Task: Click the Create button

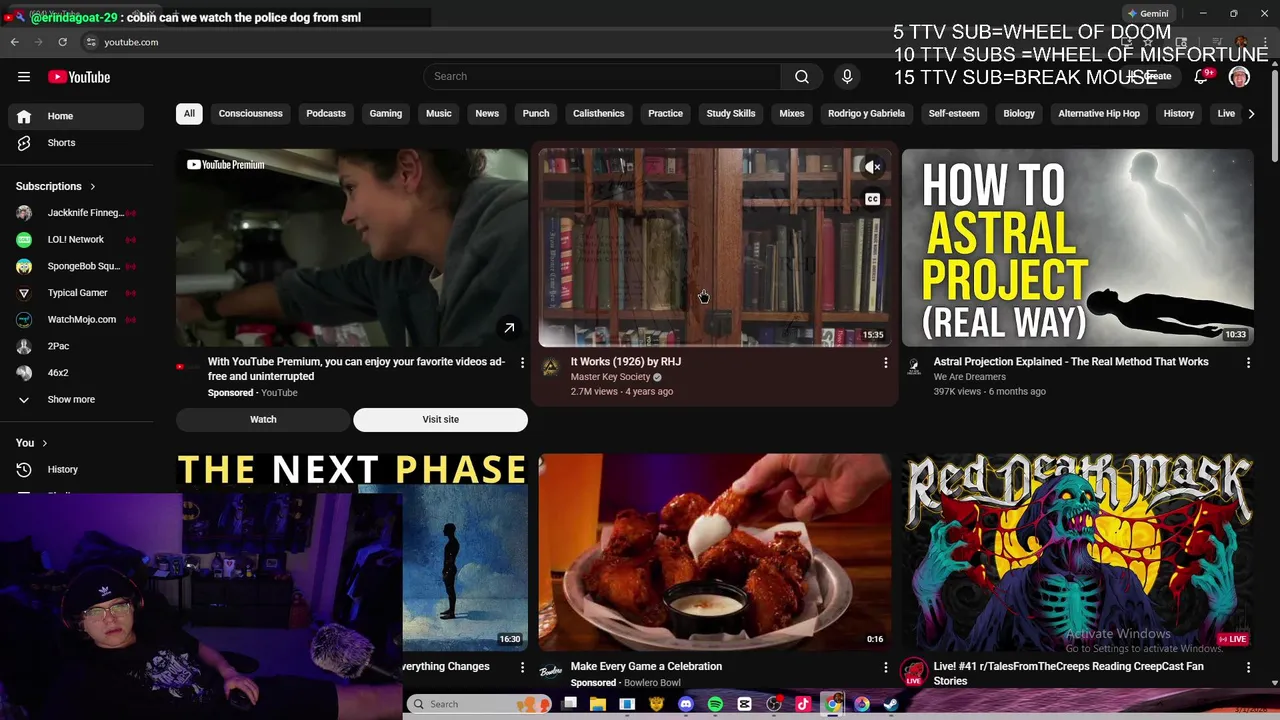Action: pyautogui.click(x=1151, y=77)
